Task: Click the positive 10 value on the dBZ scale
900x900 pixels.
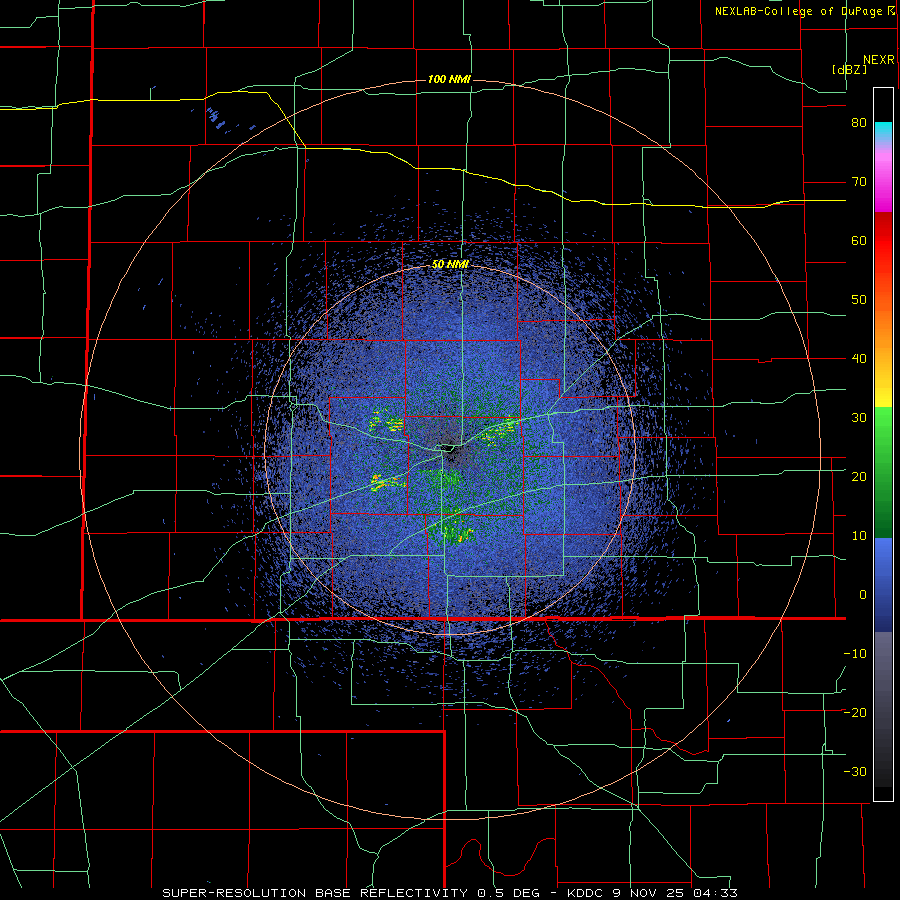Action: 859,536
